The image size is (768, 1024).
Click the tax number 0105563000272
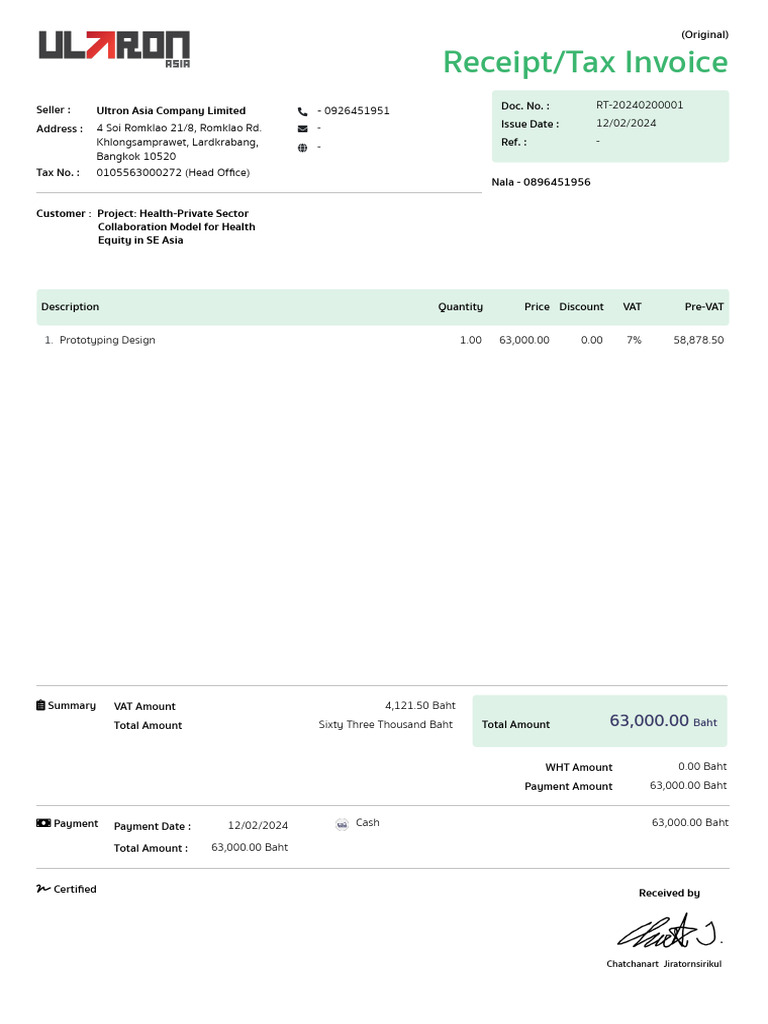point(138,172)
